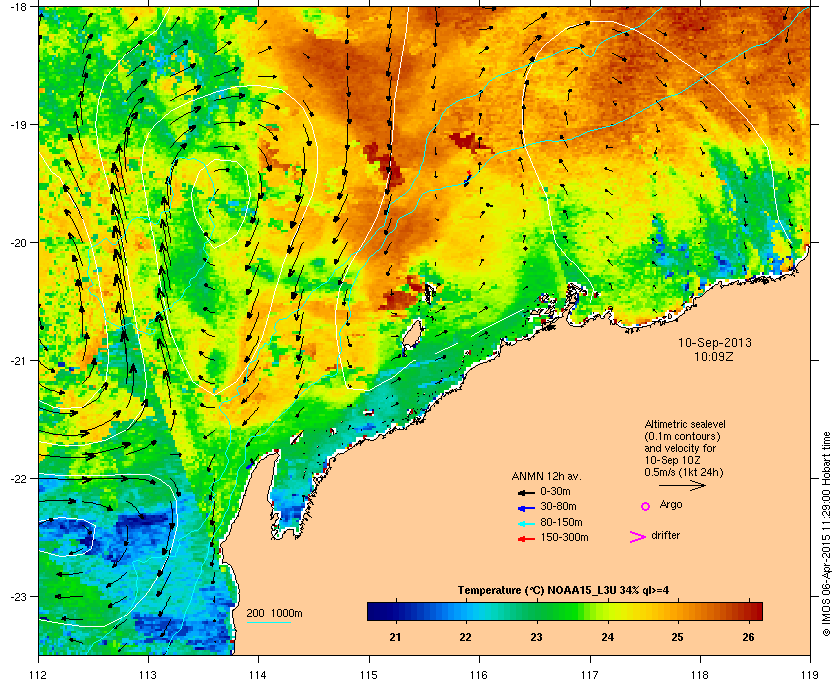
Task: Click the longitude axis label 118
Action: [700, 674]
